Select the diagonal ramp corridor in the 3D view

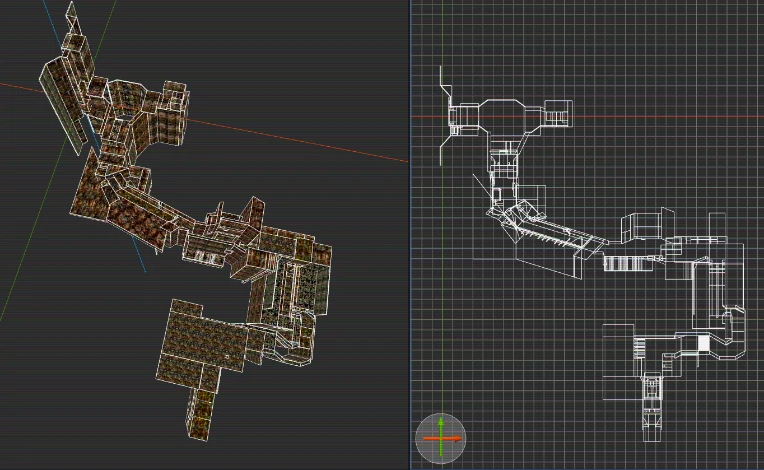click(x=146, y=207)
